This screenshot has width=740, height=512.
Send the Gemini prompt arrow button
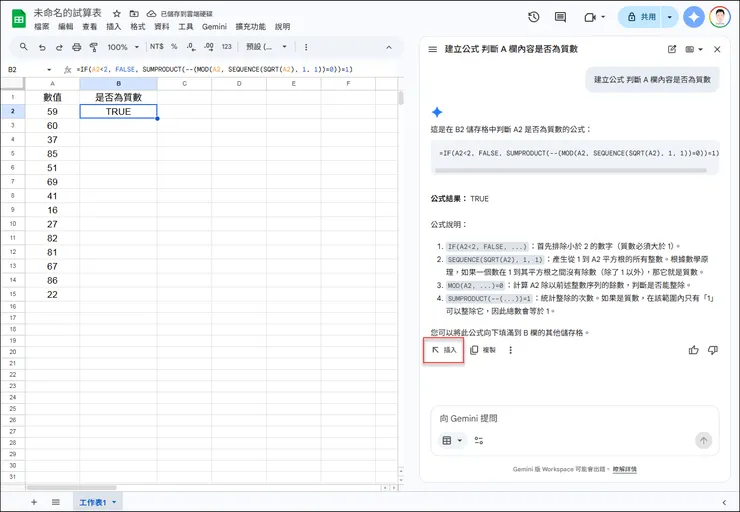(703, 440)
